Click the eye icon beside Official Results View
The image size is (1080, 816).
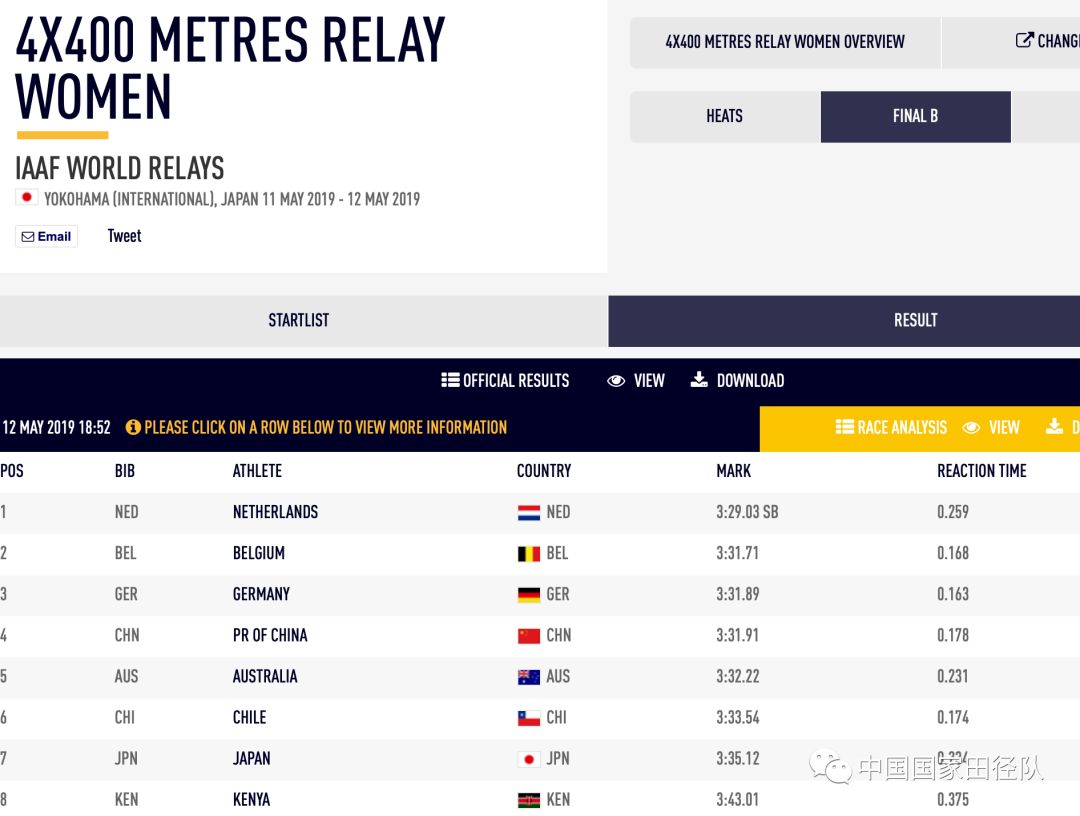pyautogui.click(x=616, y=381)
